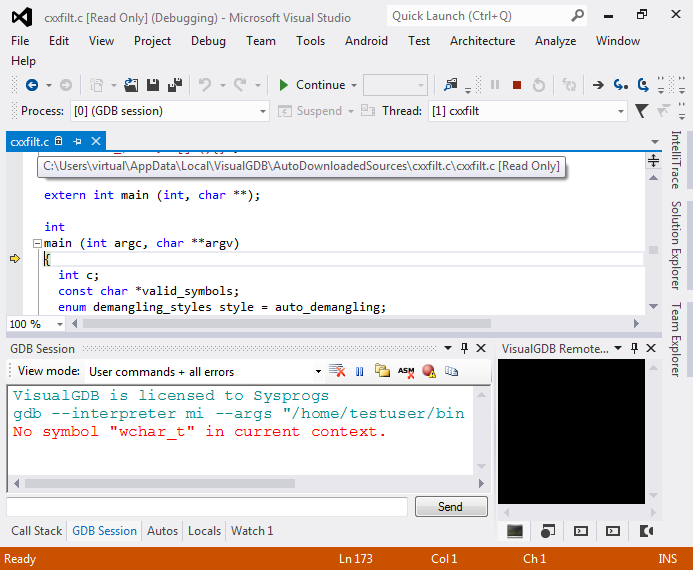
Task: Click the Continue button
Action: click(x=317, y=85)
